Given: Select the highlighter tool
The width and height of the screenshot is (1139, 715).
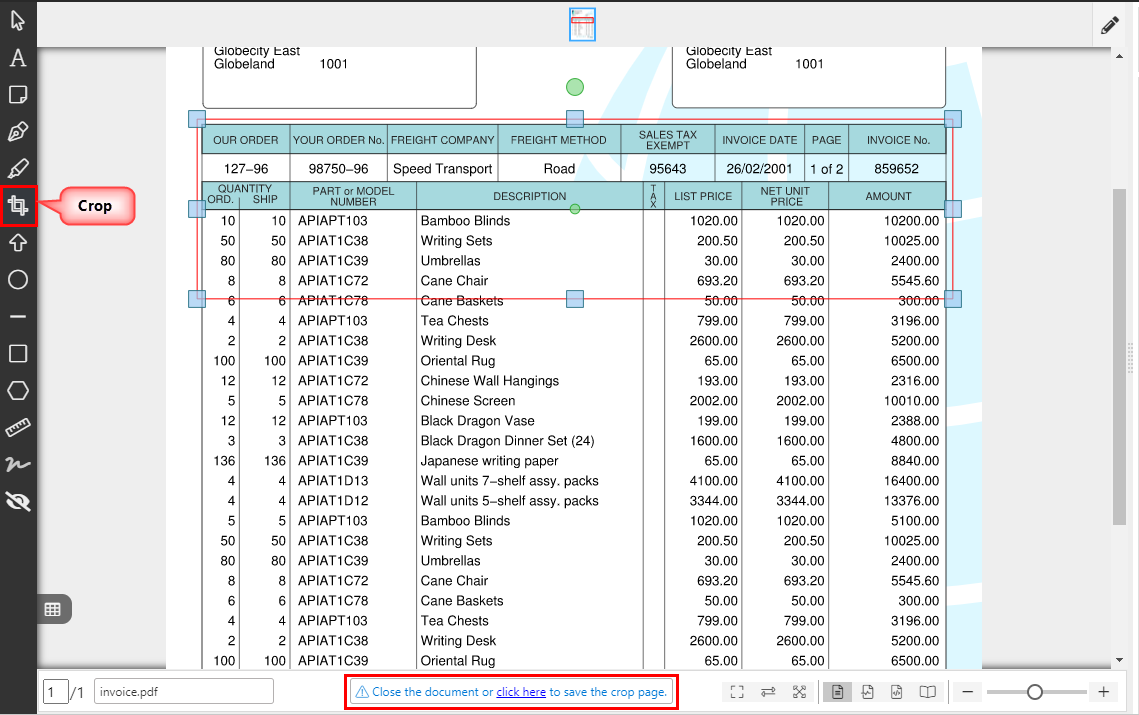Looking at the screenshot, I should 18,169.
